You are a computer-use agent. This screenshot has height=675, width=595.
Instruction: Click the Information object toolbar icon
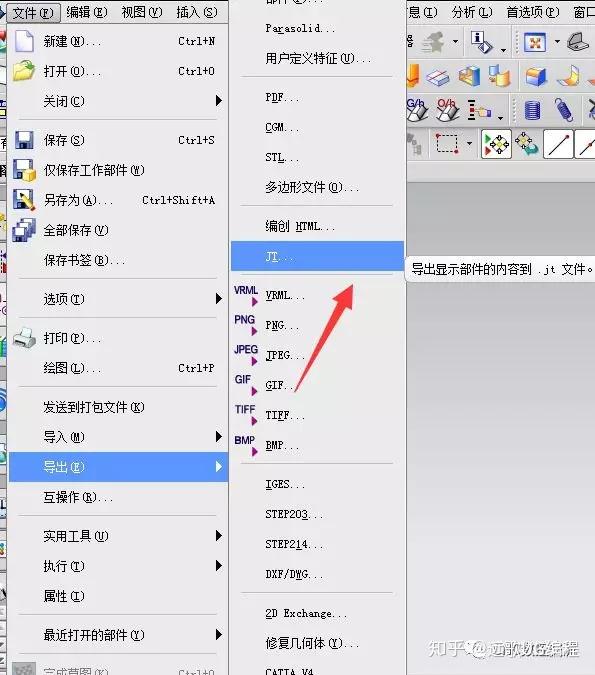point(481,42)
